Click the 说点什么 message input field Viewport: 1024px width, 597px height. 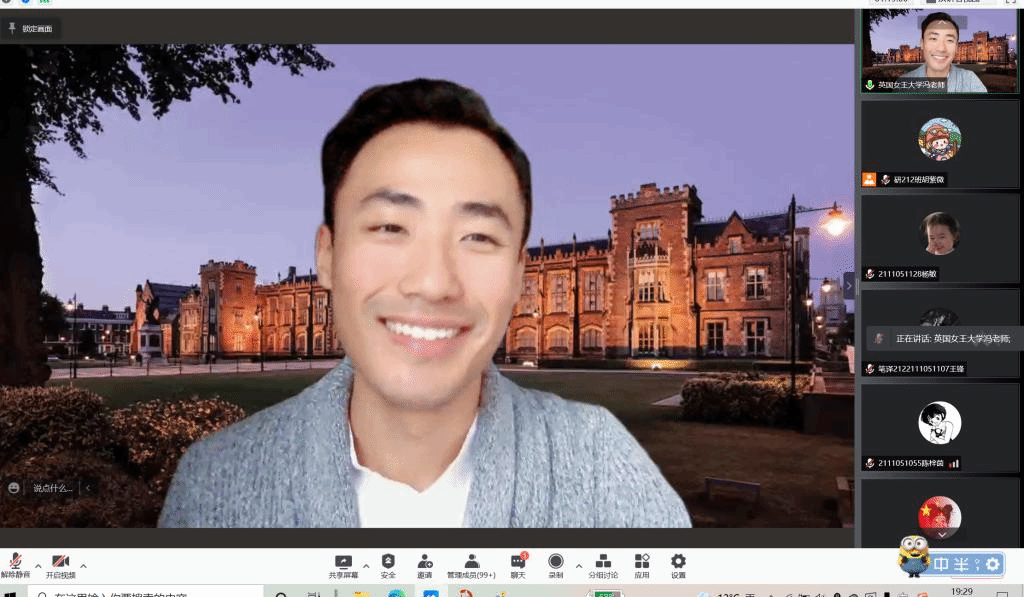click(52, 488)
